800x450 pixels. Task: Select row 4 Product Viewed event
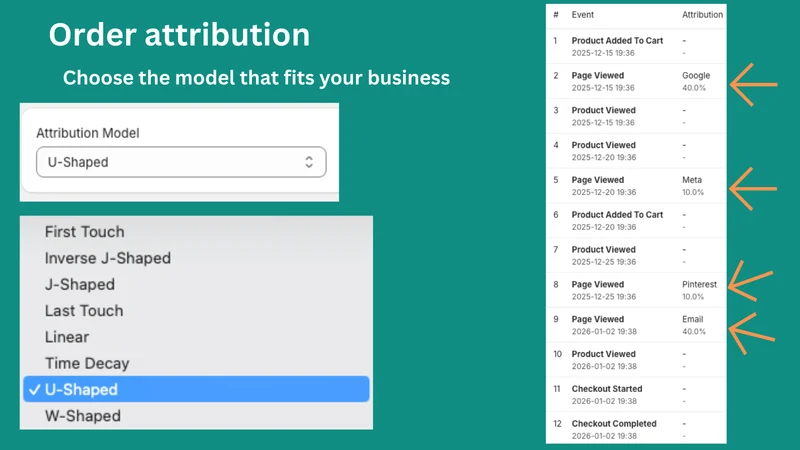pyautogui.click(x=636, y=151)
